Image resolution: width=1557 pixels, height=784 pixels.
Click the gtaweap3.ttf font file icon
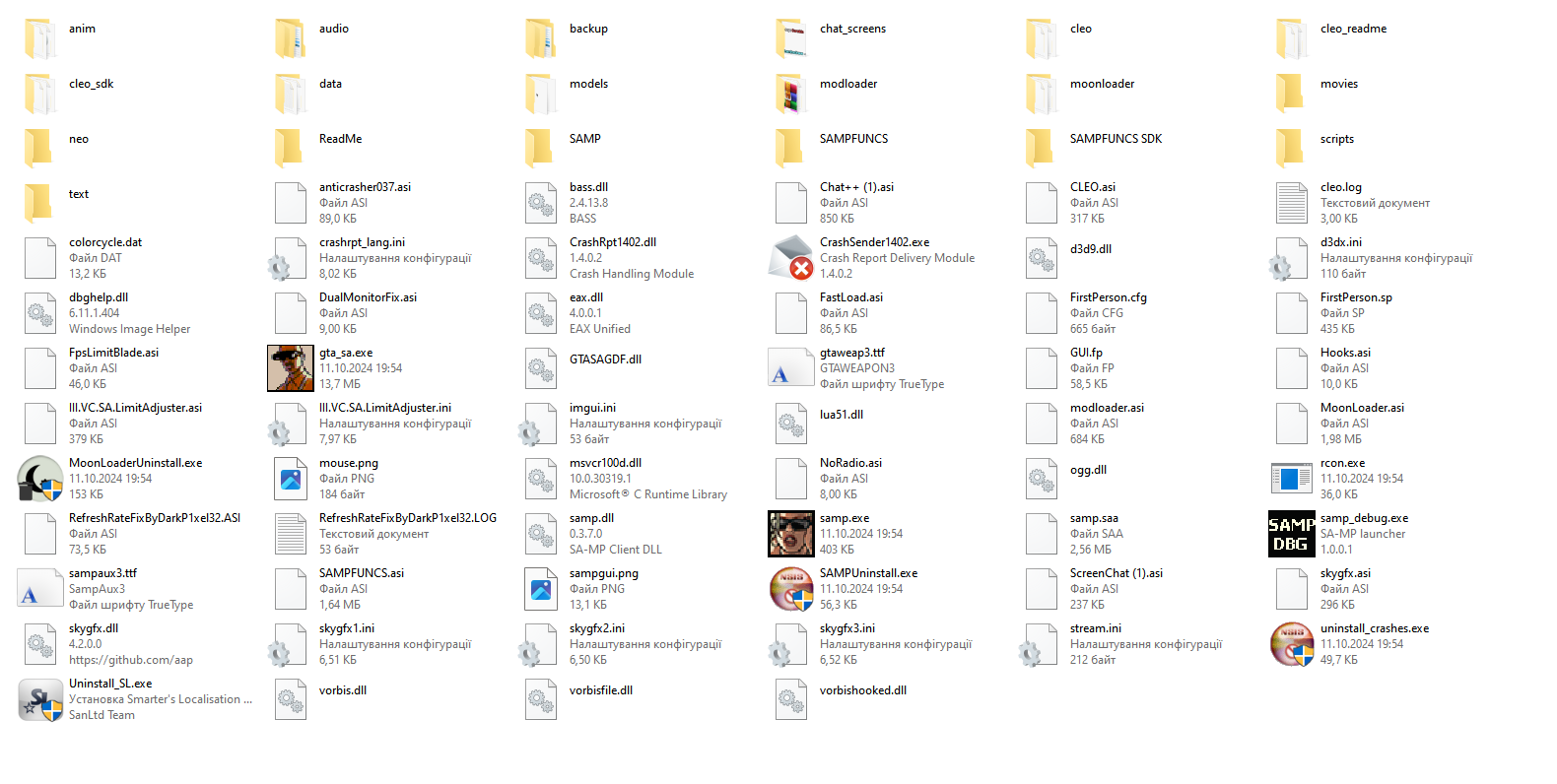coord(791,368)
